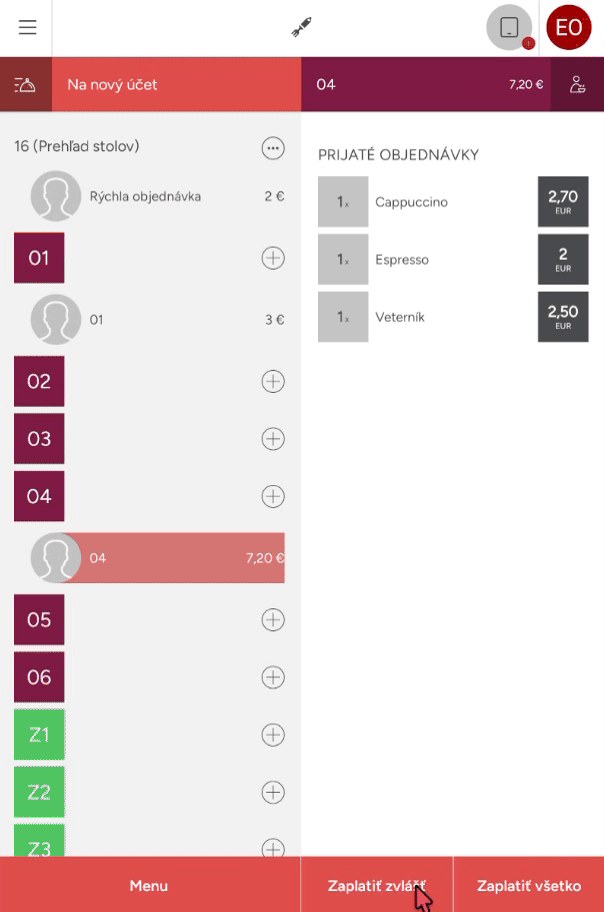
Task: Add a new bill to table 02
Action: pos(272,381)
